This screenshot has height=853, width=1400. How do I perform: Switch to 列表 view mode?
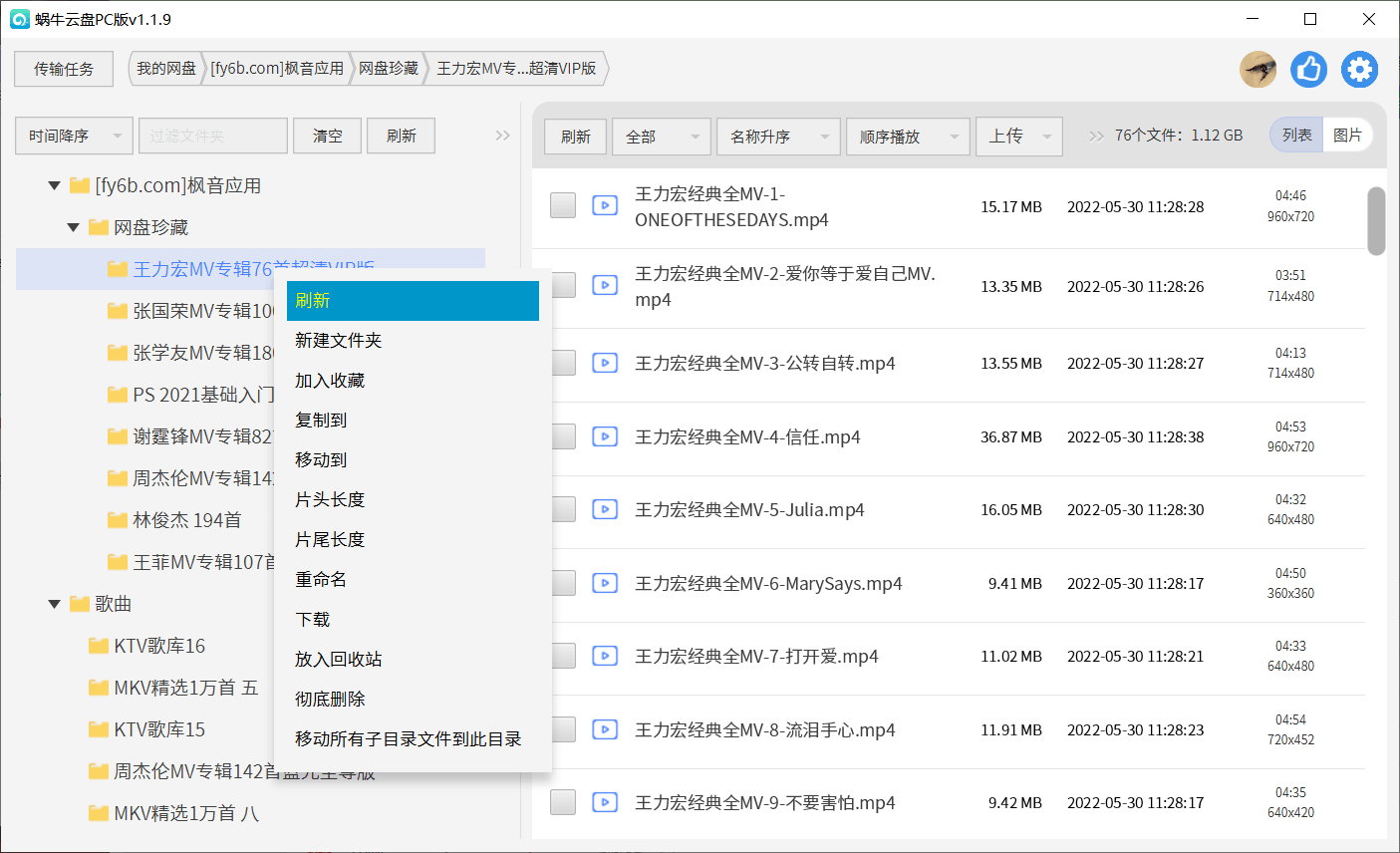(x=1296, y=136)
